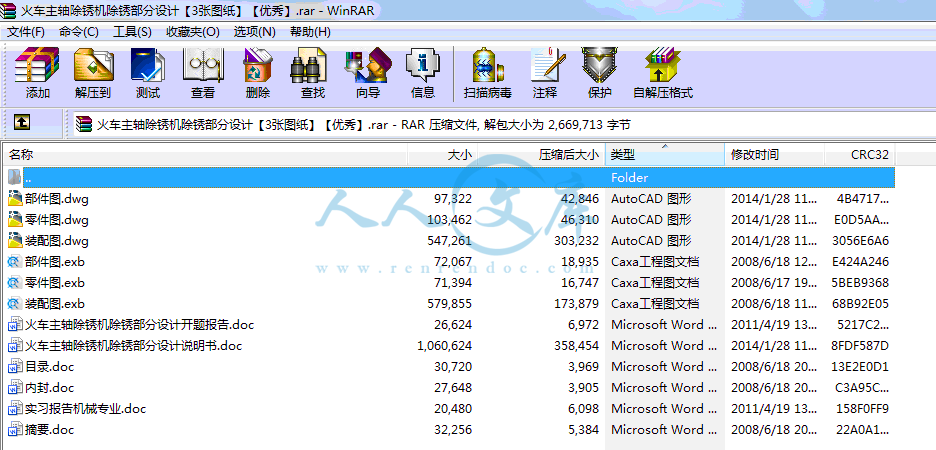Screen dimensions: 936x450
Task: Click size value 547,261
Action: [449, 241]
